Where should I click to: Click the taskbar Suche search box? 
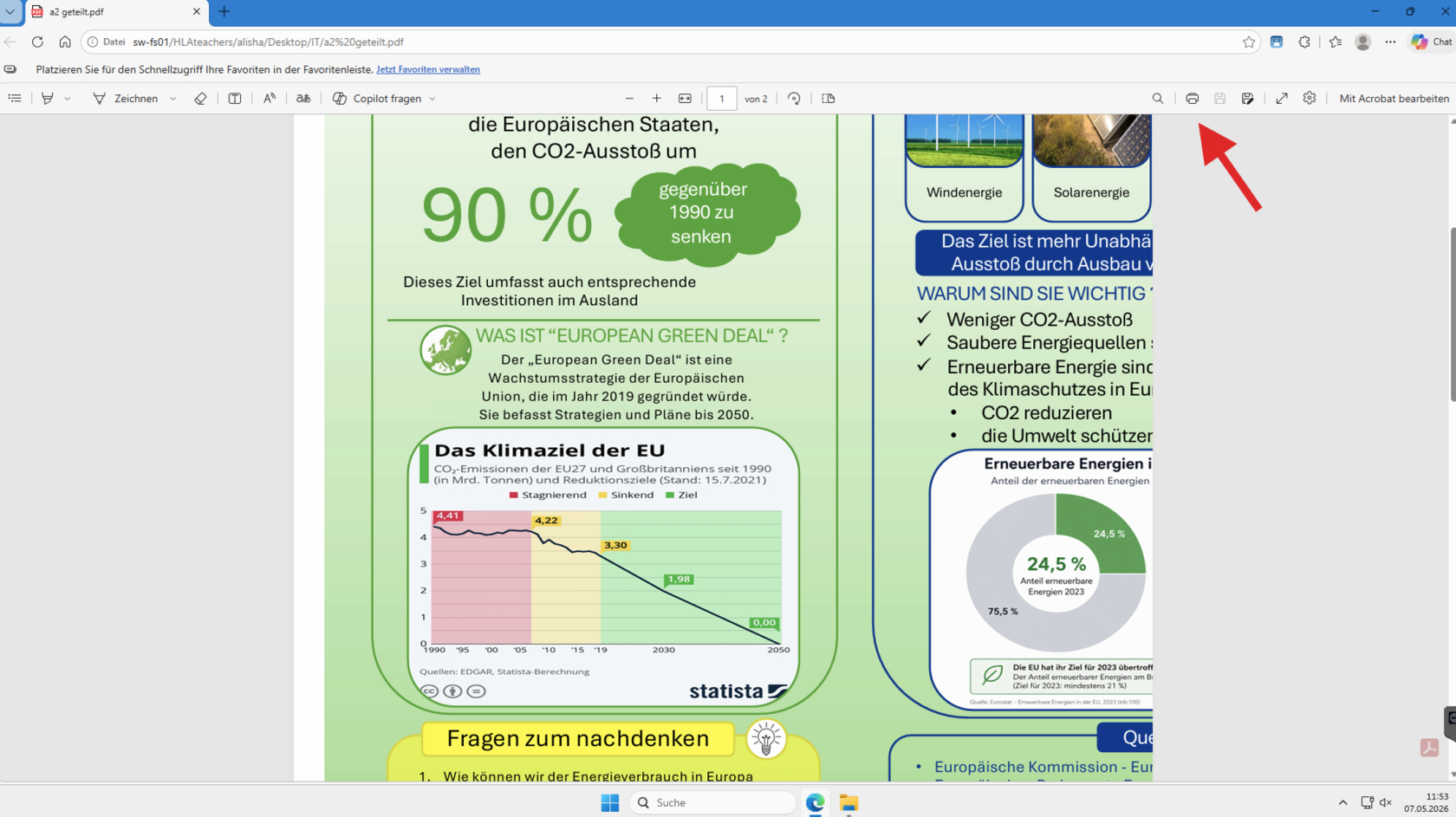point(713,803)
